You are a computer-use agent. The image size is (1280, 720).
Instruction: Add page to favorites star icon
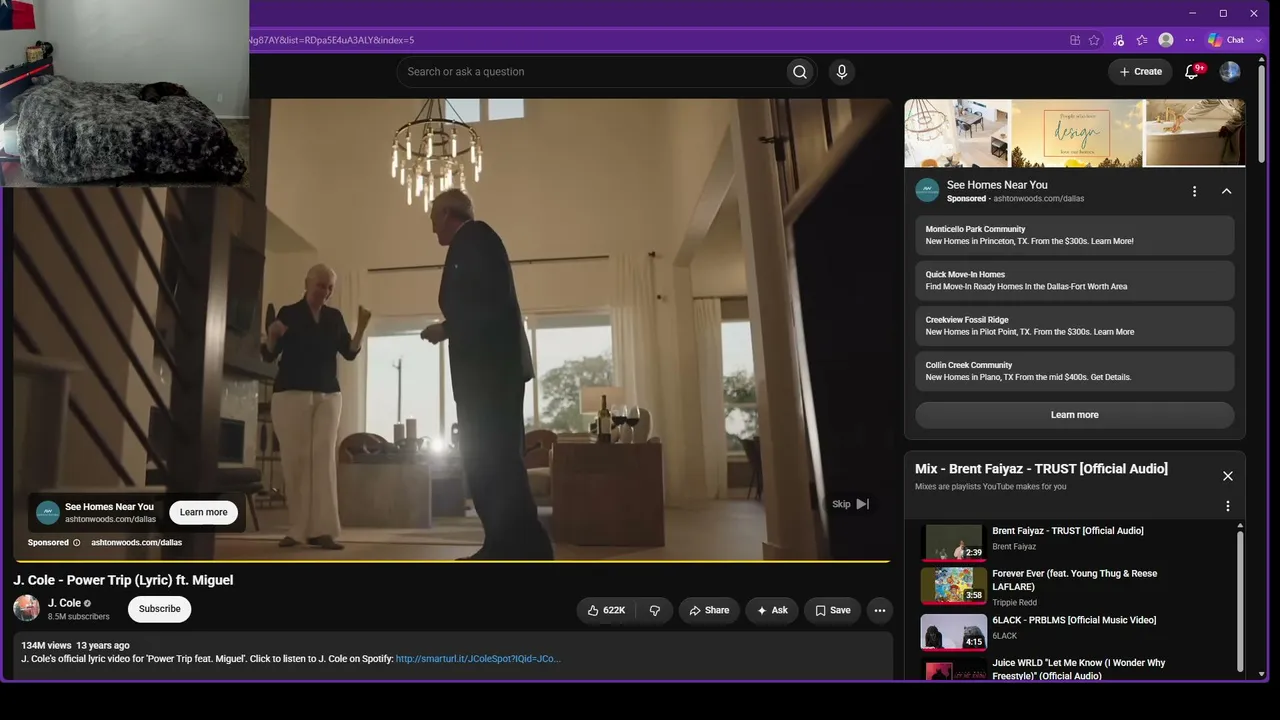(x=1094, y=40)
